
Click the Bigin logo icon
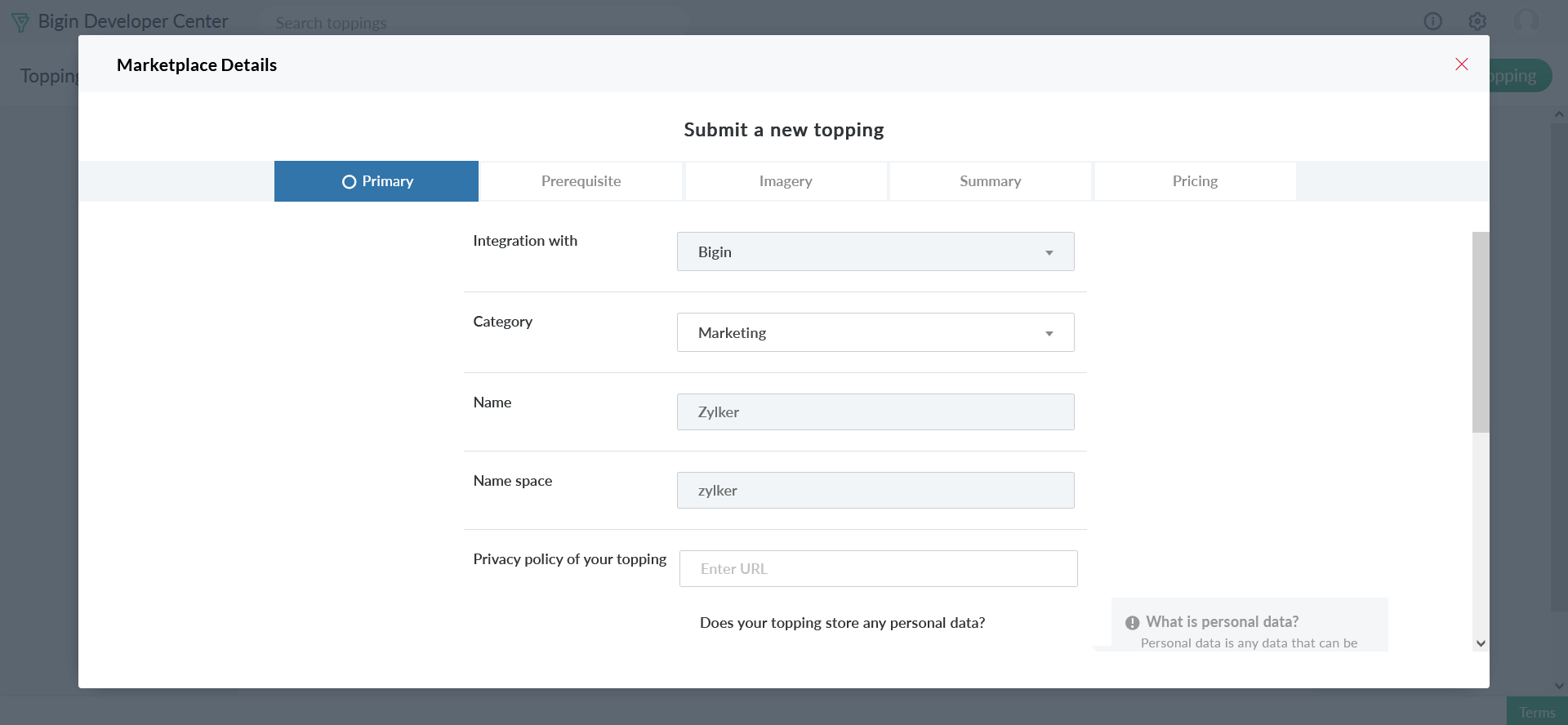(20, 22)
